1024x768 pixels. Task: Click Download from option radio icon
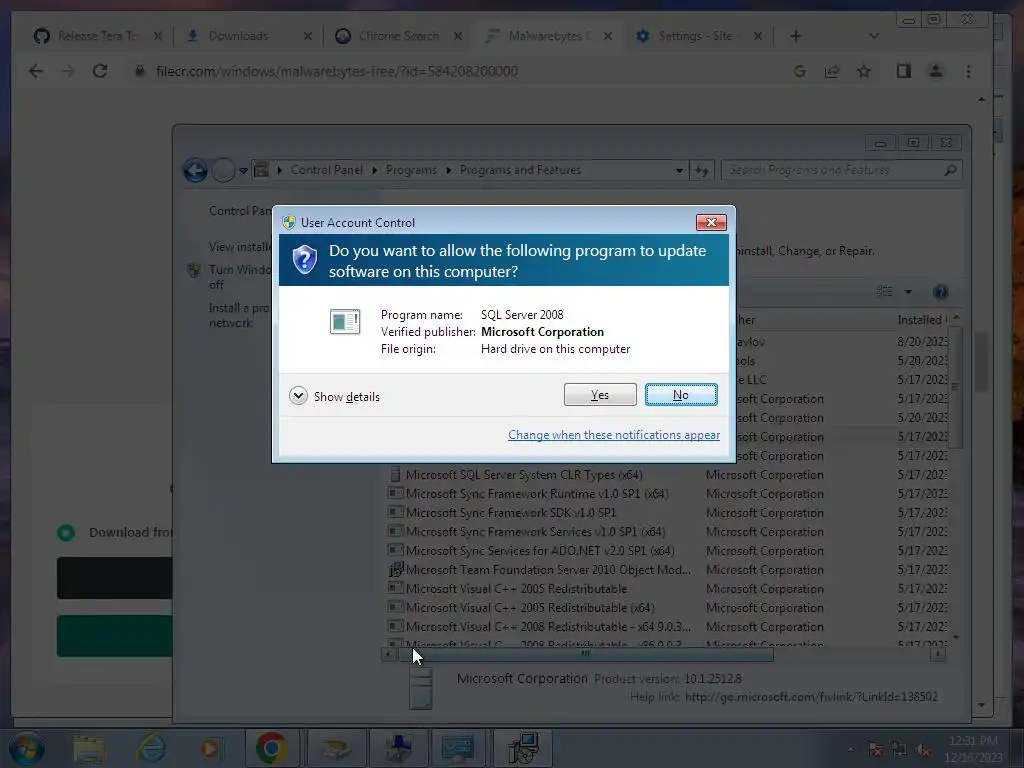(x=66, y=533)
